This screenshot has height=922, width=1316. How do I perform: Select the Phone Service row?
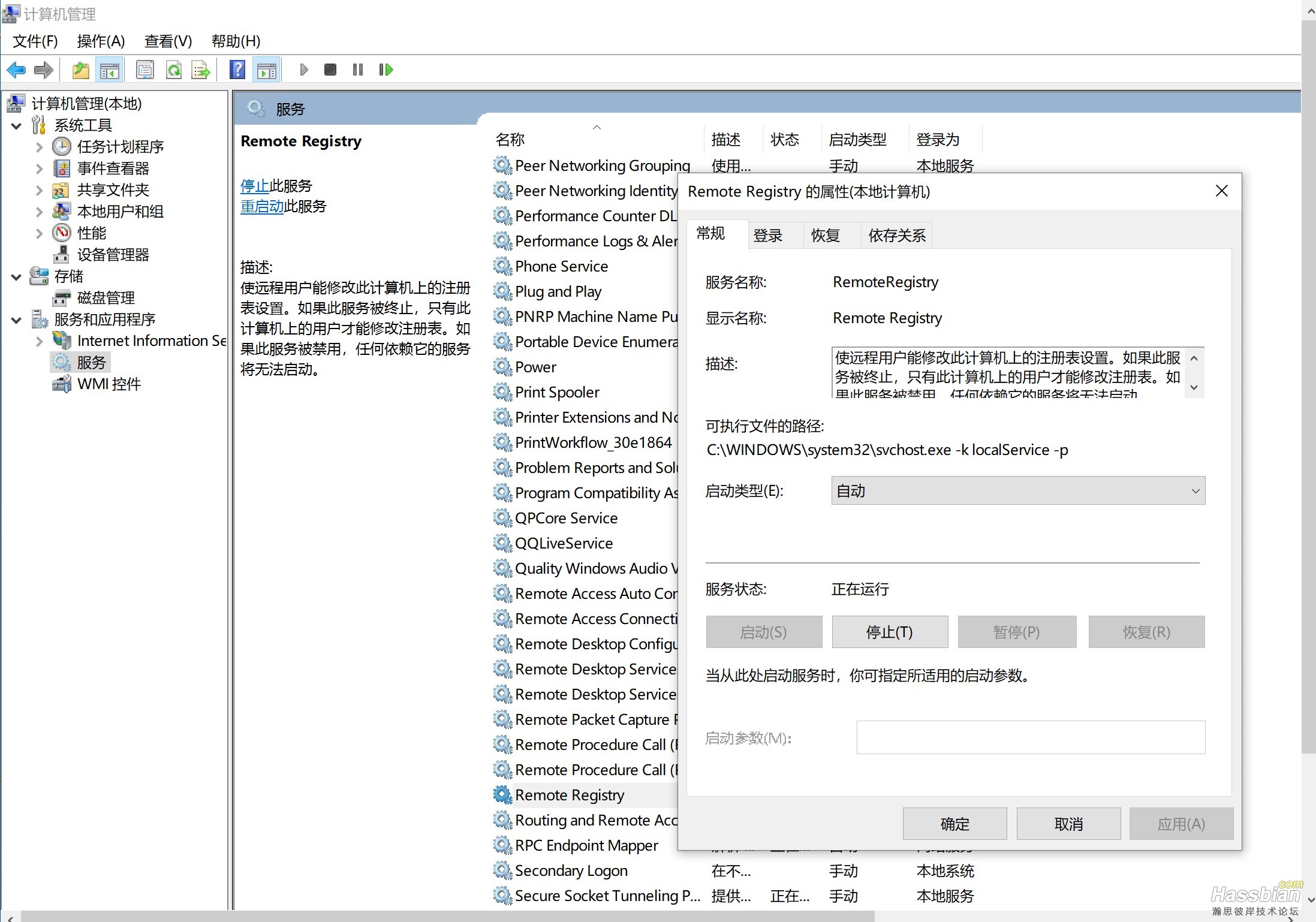[x=561, y=266]
